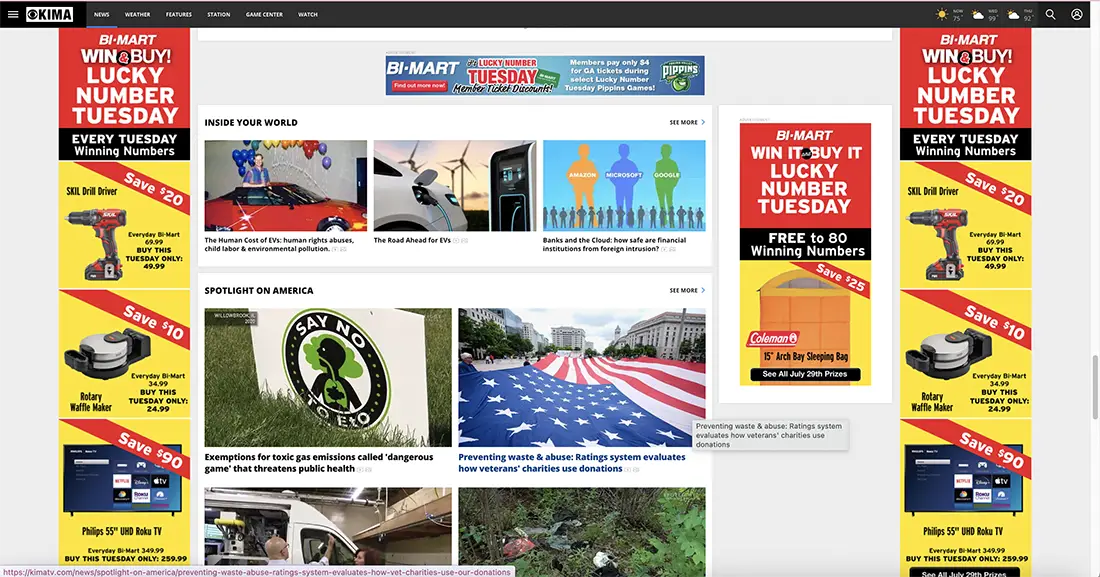Image resolution: width=1100 pixels, height=577 pixels.
Task: Click the Wednesday partly cloudy forecast icon
Action: tap(977, 14)
